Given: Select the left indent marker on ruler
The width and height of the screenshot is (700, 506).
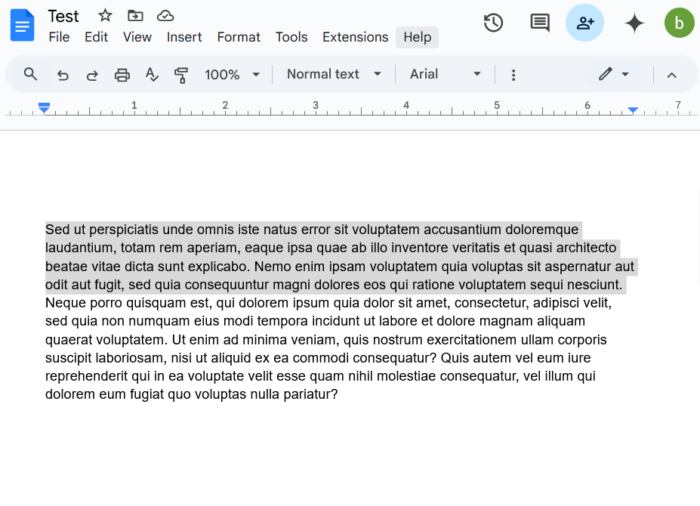Looking at the screenshot, I should (44, 108).
